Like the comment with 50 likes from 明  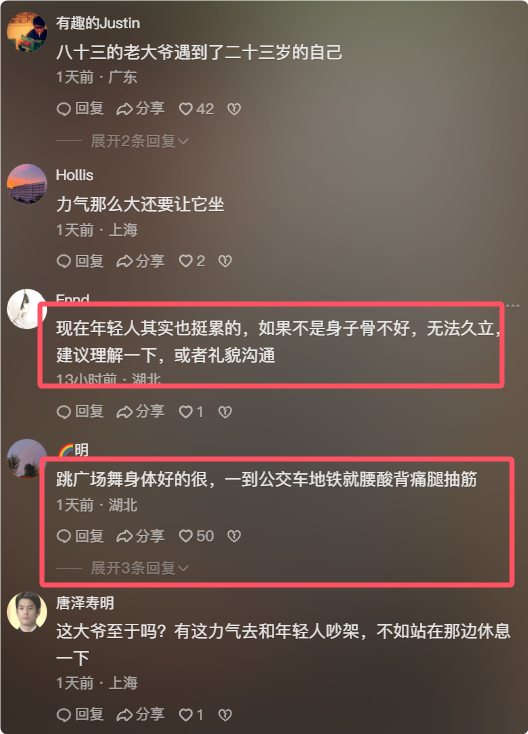point(196,536)
